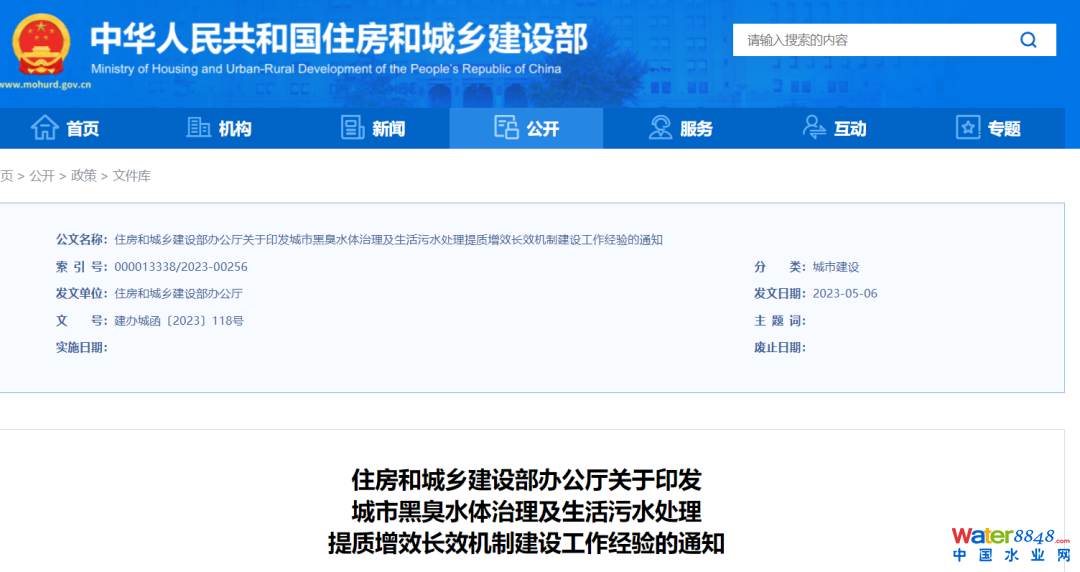1080x572 pixels.
Task: Click the magnifier search icon
Action: (1028, 40)
